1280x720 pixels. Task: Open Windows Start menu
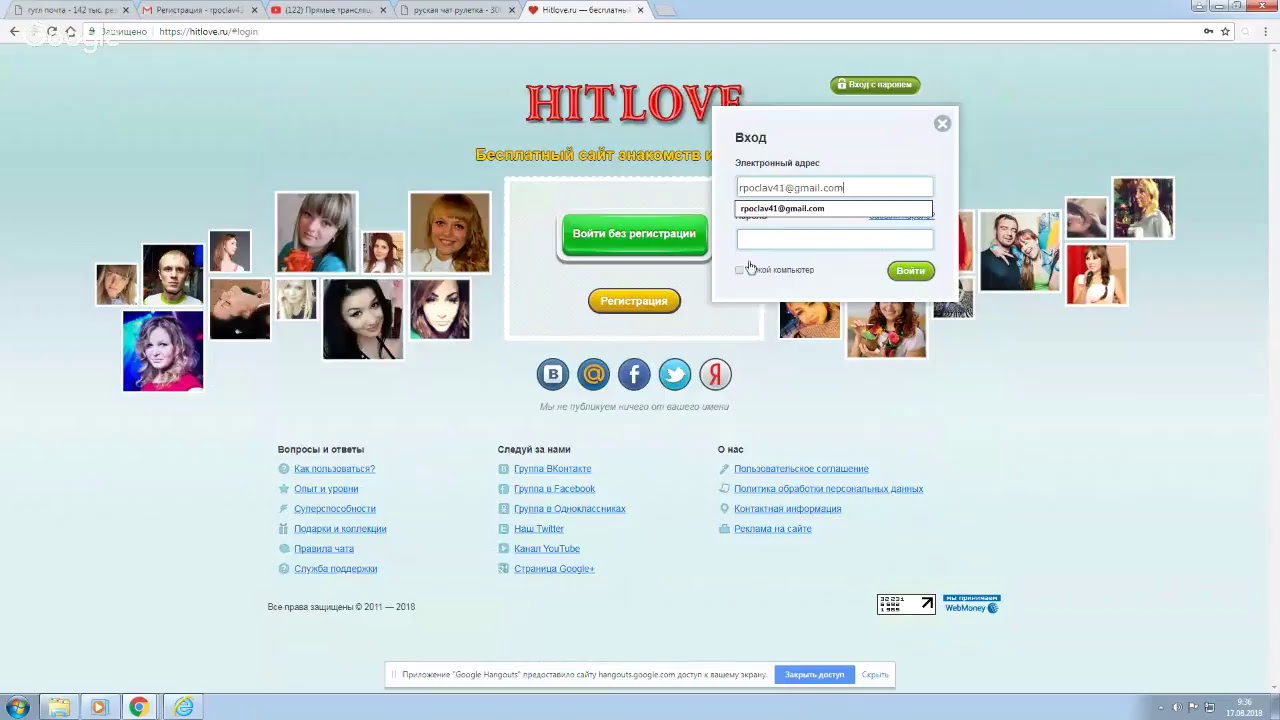click(x=18, y=707)
